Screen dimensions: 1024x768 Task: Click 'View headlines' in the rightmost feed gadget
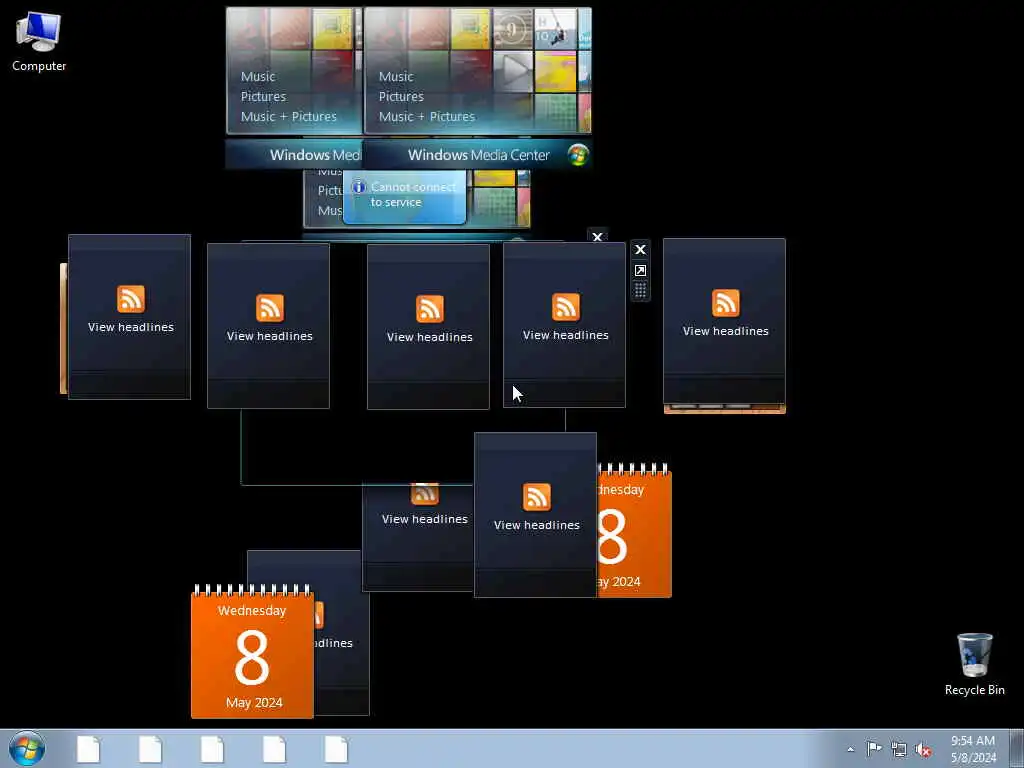point(726,331)
